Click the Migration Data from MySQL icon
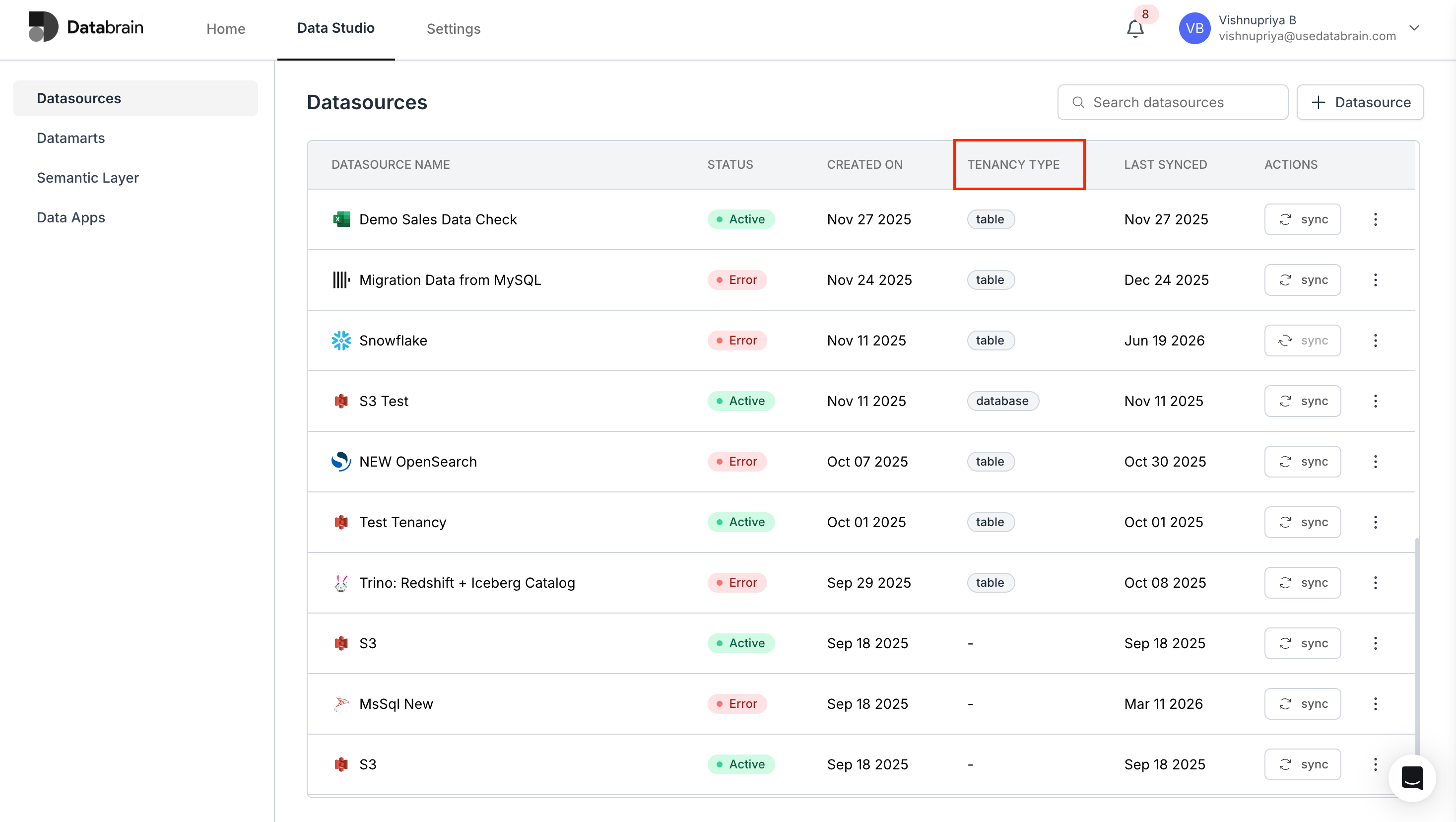1456x822 pixels. point(341,280)
